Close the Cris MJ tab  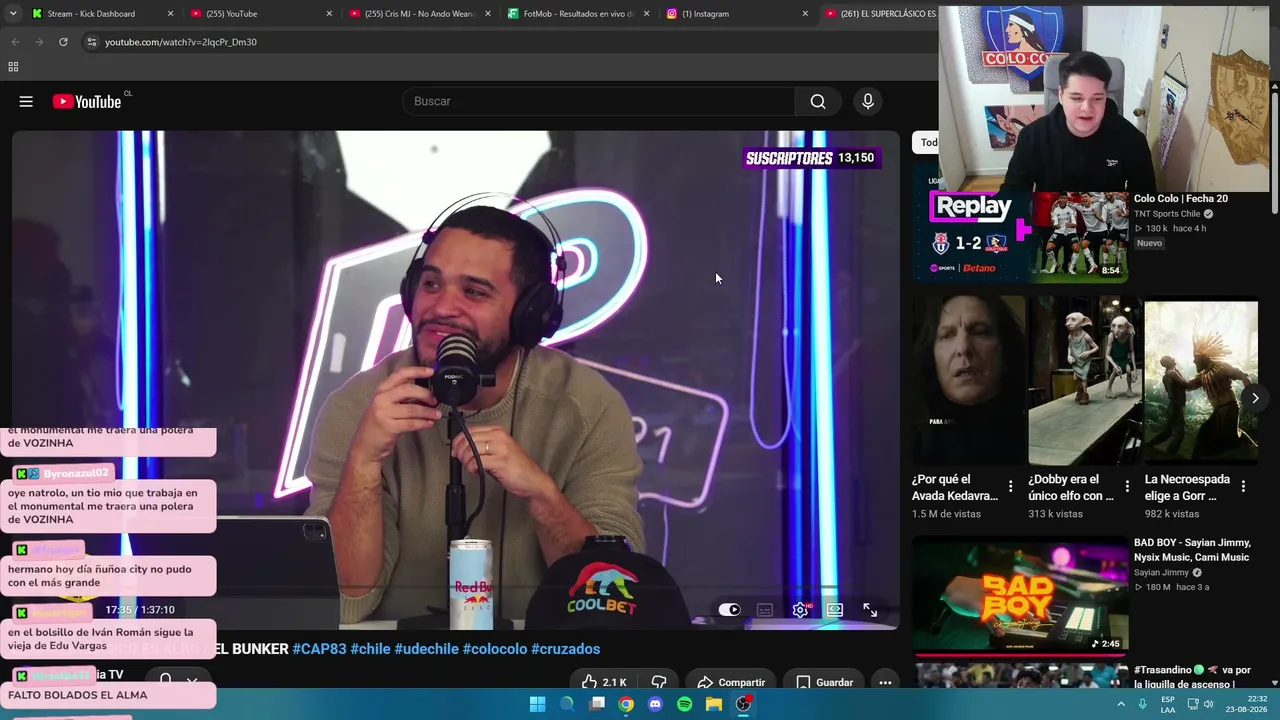[488, 14]
